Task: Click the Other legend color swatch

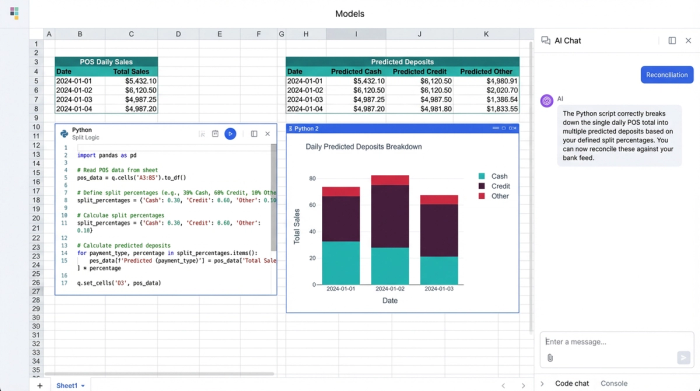Action: click(481, 196)
